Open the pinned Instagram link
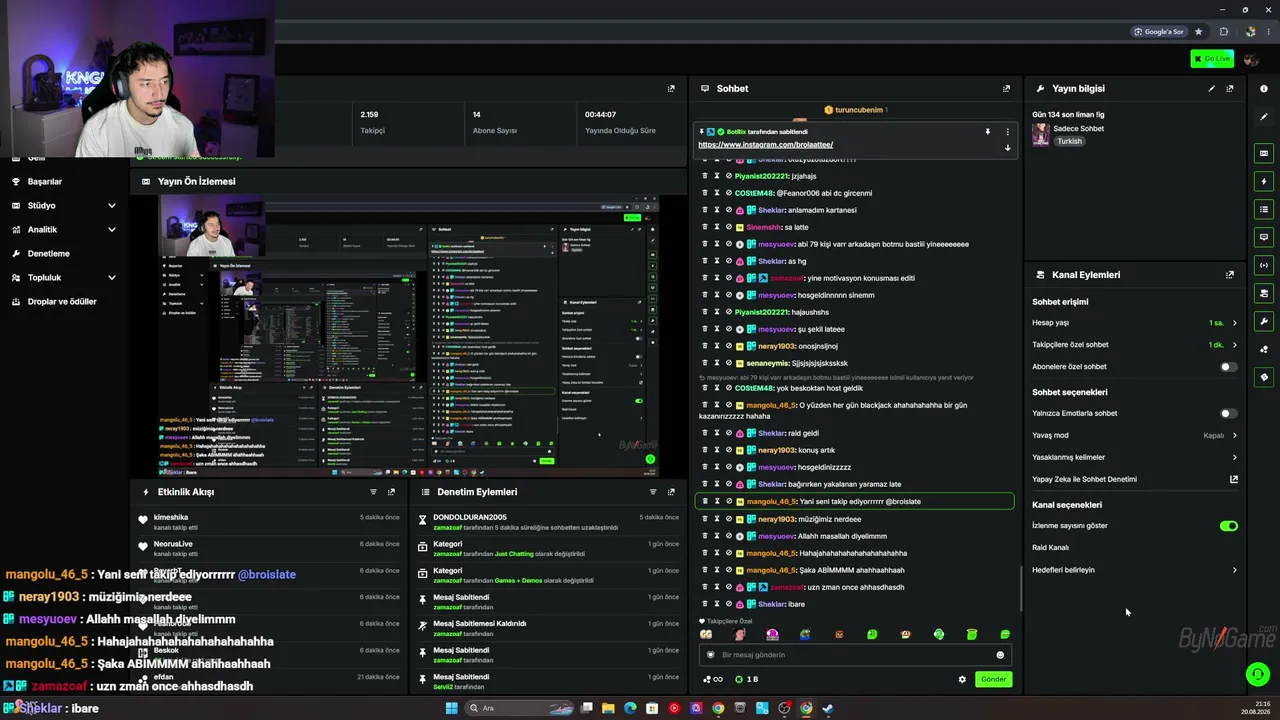This screenshot has height=720, width=1280. click(x=765, y=145)
